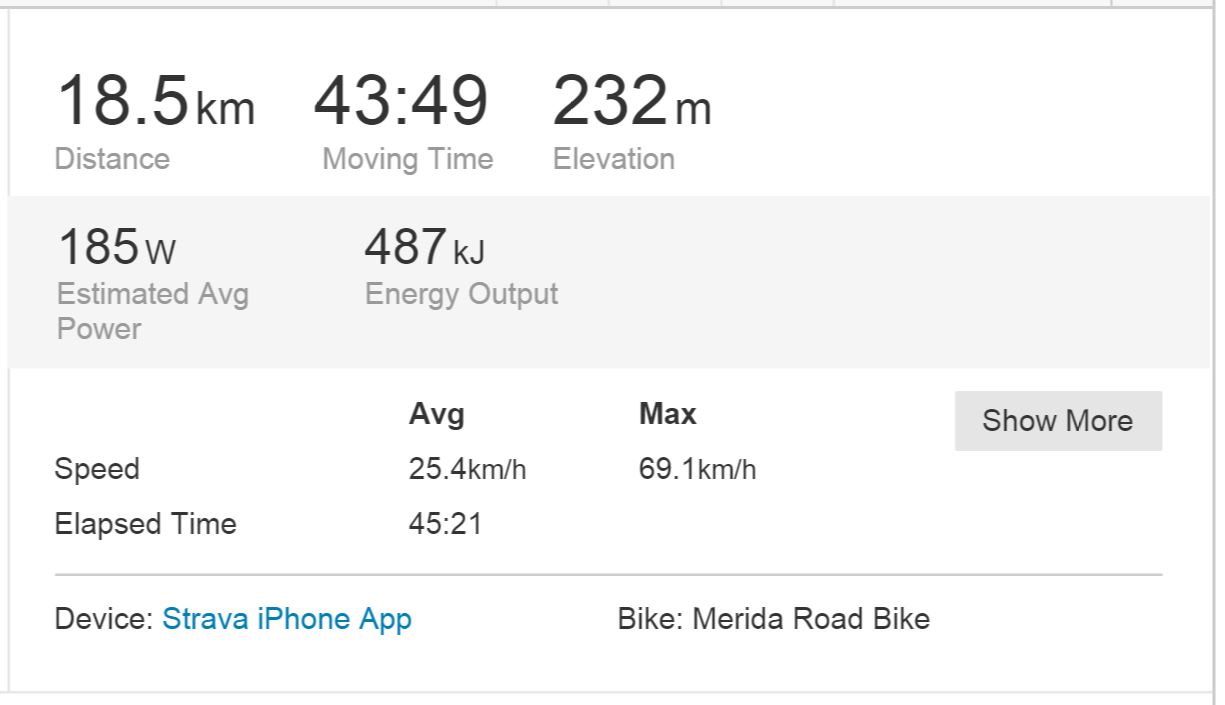Click the Show More button
Screen dimensions: 1225x705
click(x=1058, y=421)
